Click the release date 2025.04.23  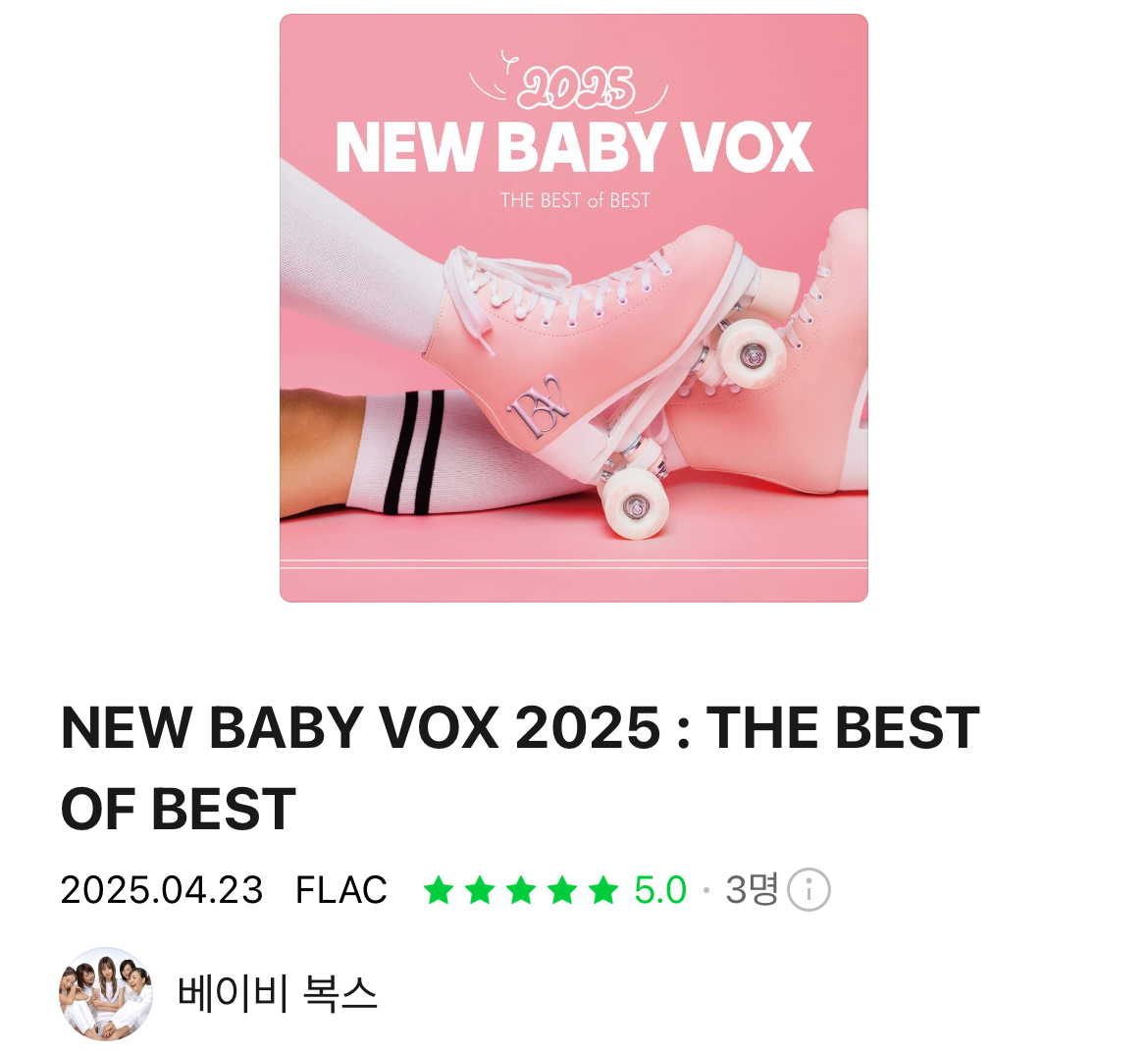point(162,890)
